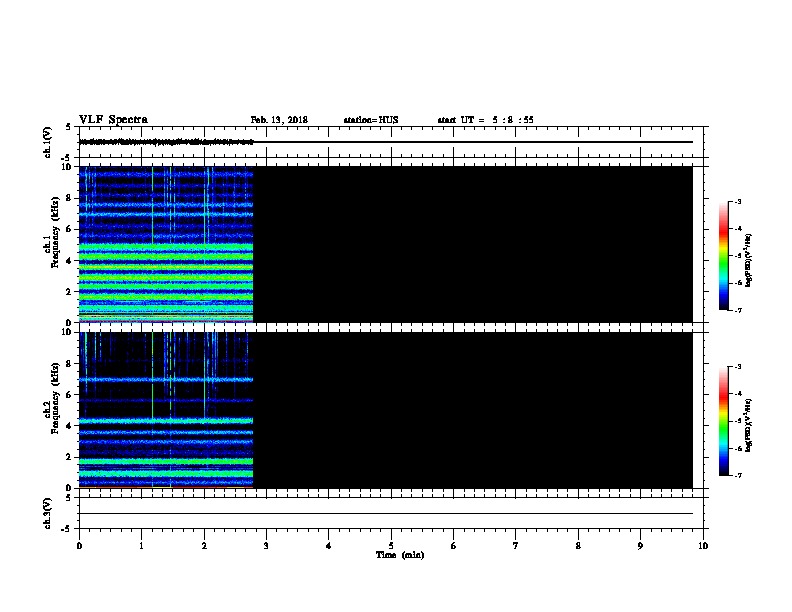This screenshot has height=612, width=792.
Task: Click the time axis tick label "8"
Action: click(578, 545)
